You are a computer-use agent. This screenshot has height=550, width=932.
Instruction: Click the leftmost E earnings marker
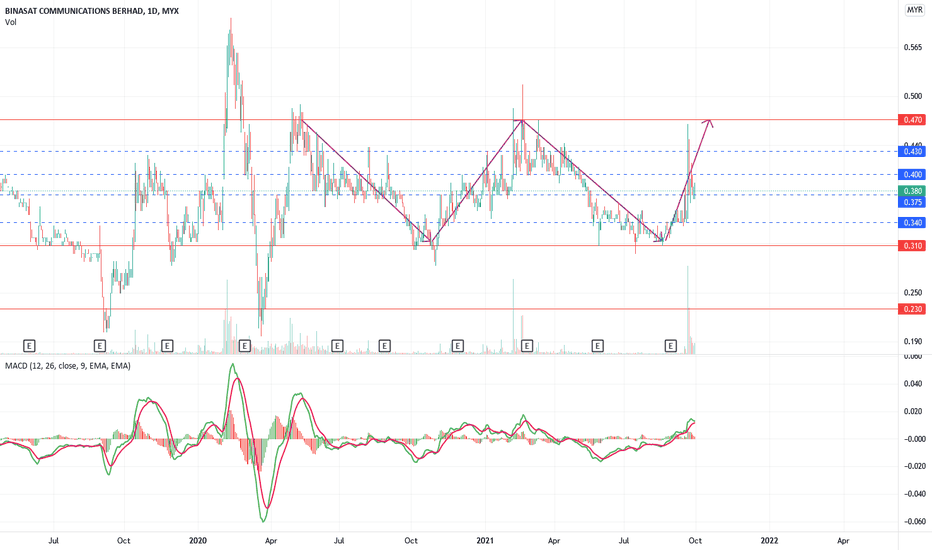click(x=29, y=345)
